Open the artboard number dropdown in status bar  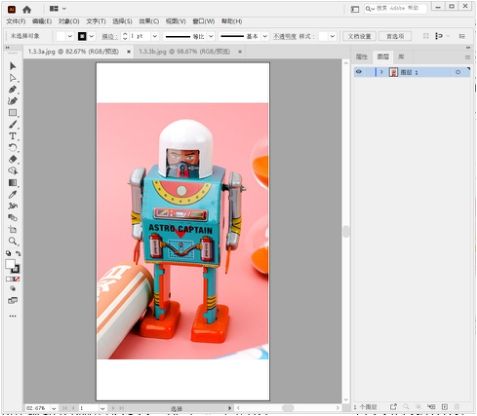[x=102, y=408]
